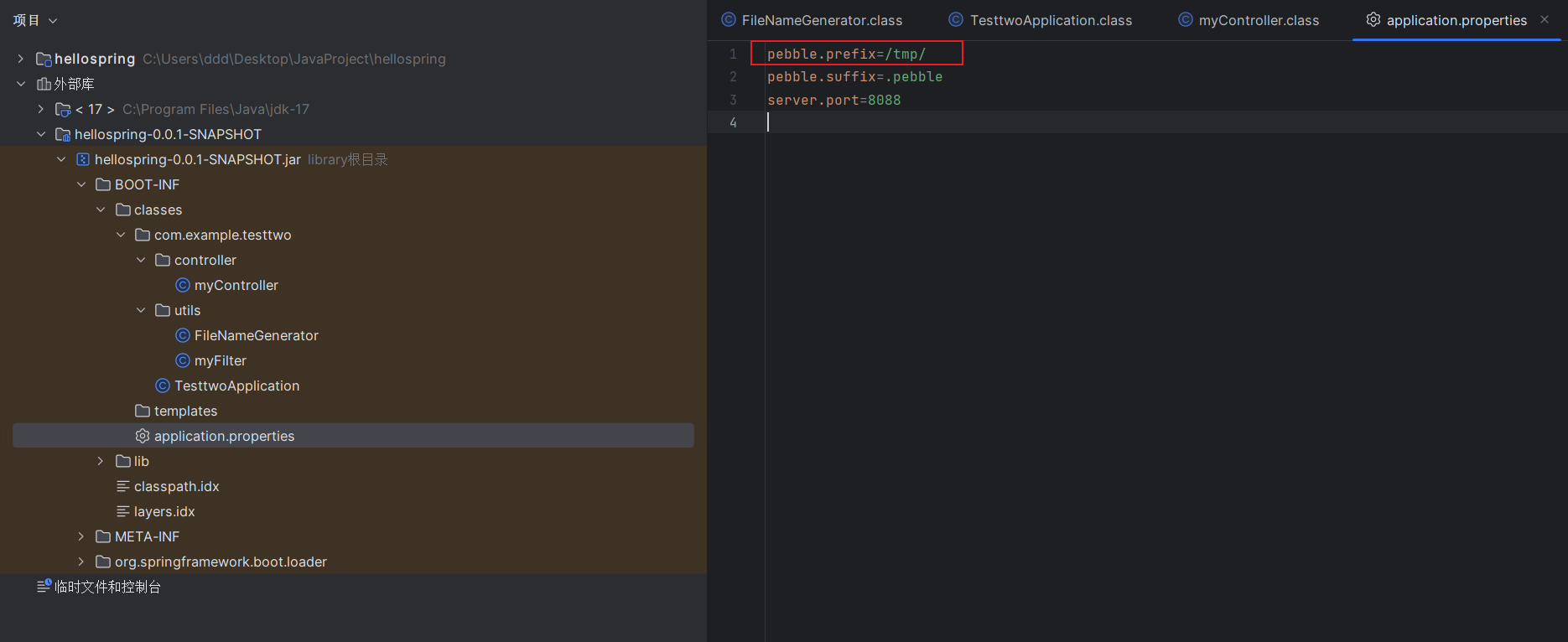Click the META-INF folder icon
The width and height of the screenshot is (1568, 642).
[x=103, y=536]
